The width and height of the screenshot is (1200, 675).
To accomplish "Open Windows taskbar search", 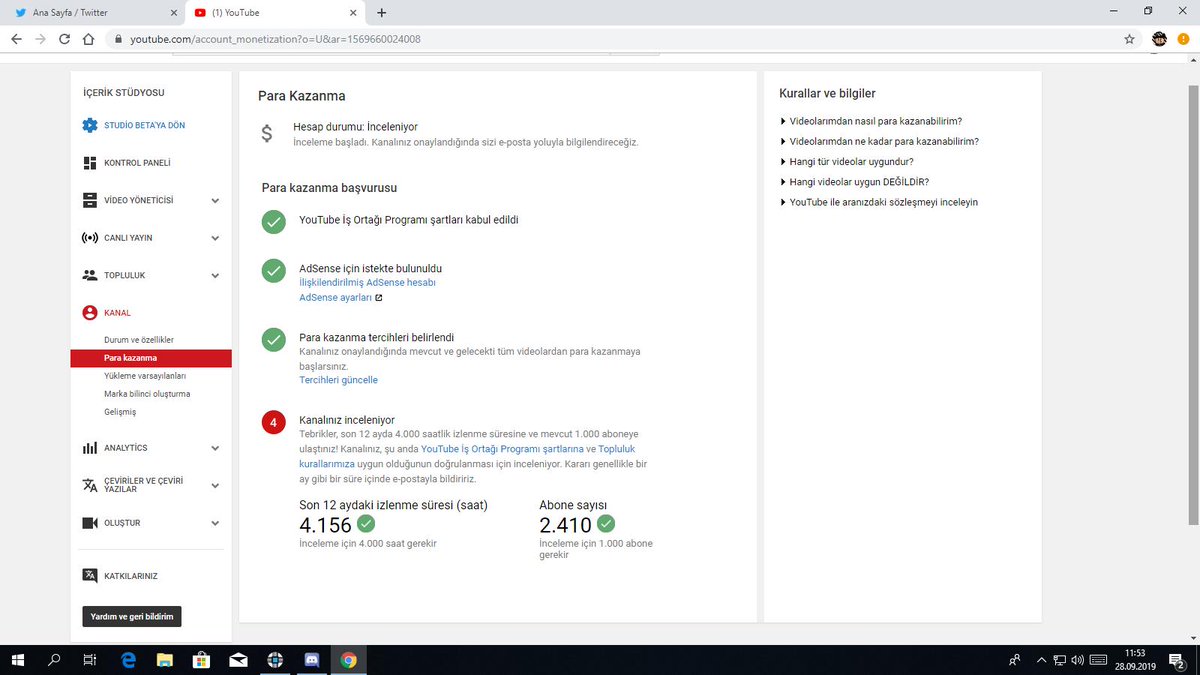I will click(x=54, y=660).
